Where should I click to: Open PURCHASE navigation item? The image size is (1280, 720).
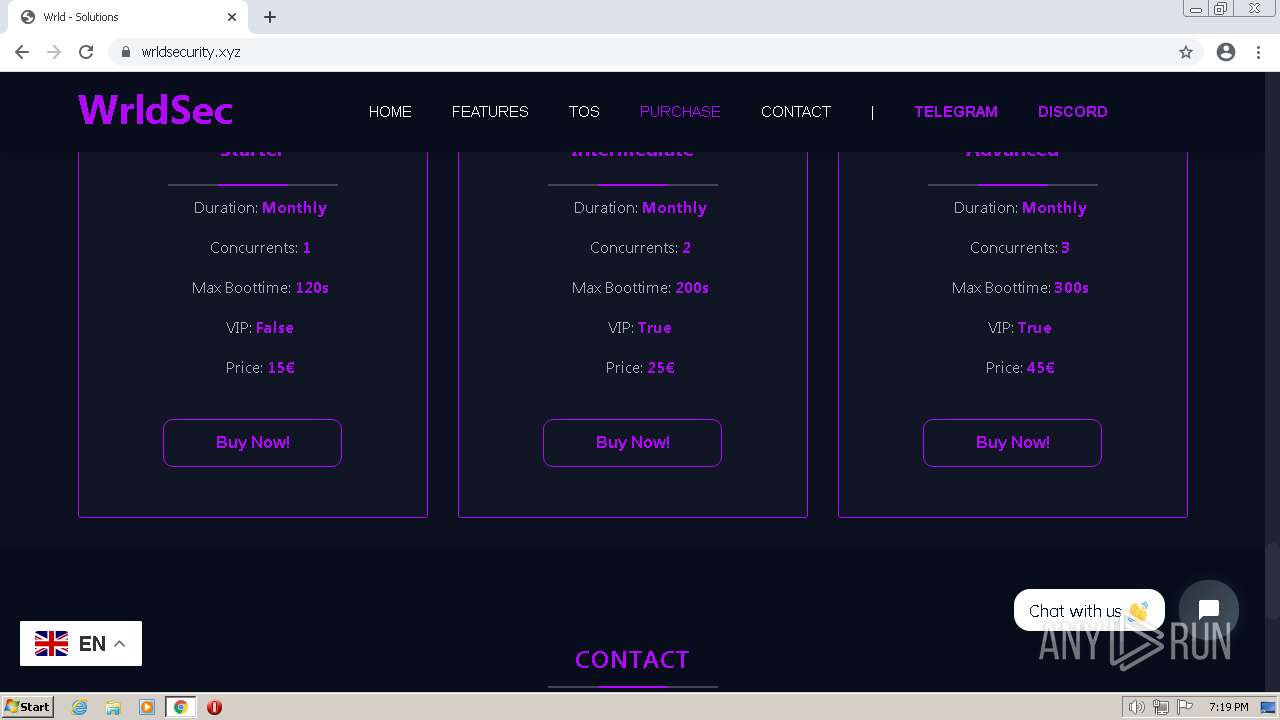click(680, 111)
